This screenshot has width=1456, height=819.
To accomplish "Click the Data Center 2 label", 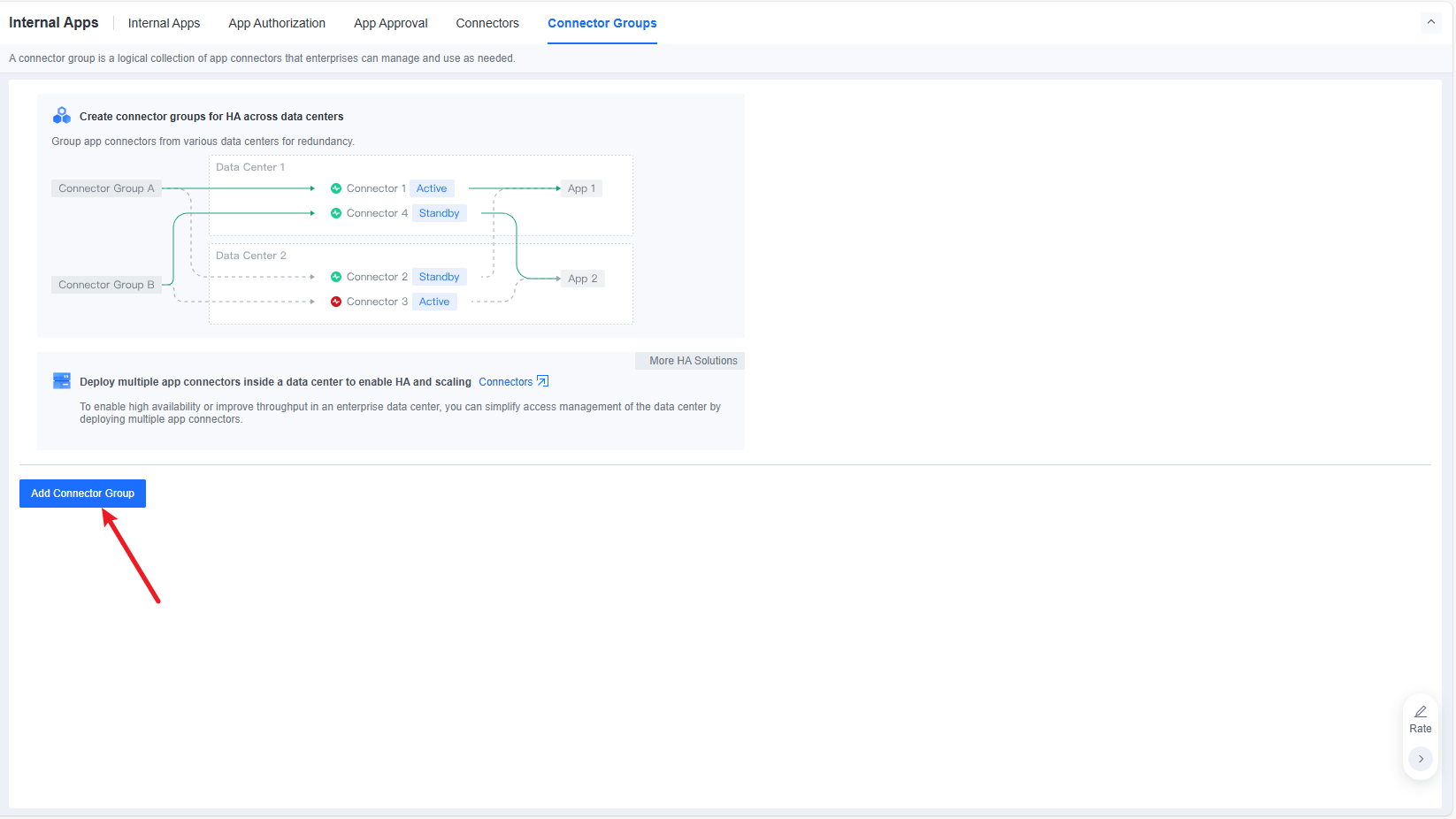I will coord(251,256).
